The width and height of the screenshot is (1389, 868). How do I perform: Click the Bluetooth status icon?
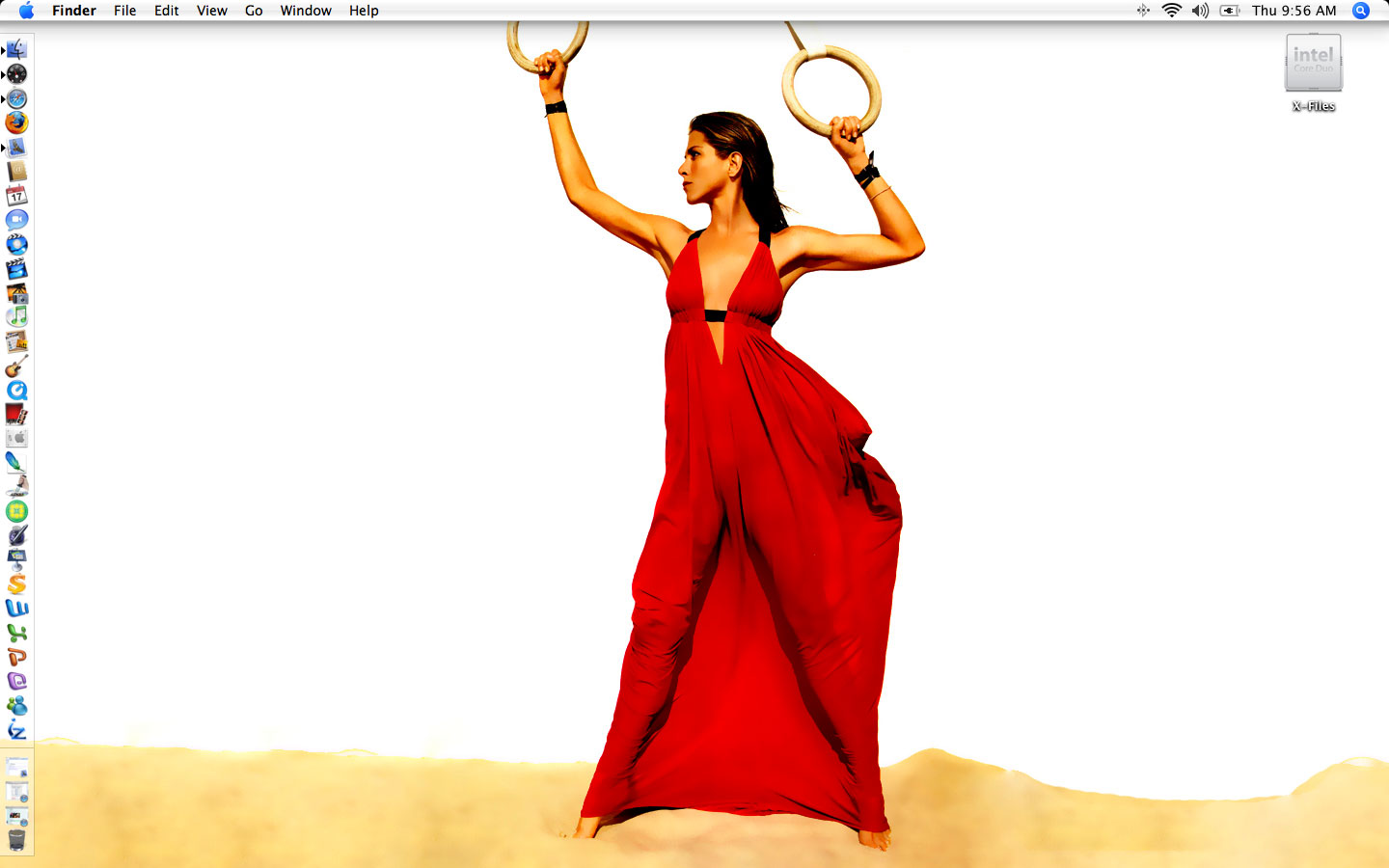coord(1143,11)
